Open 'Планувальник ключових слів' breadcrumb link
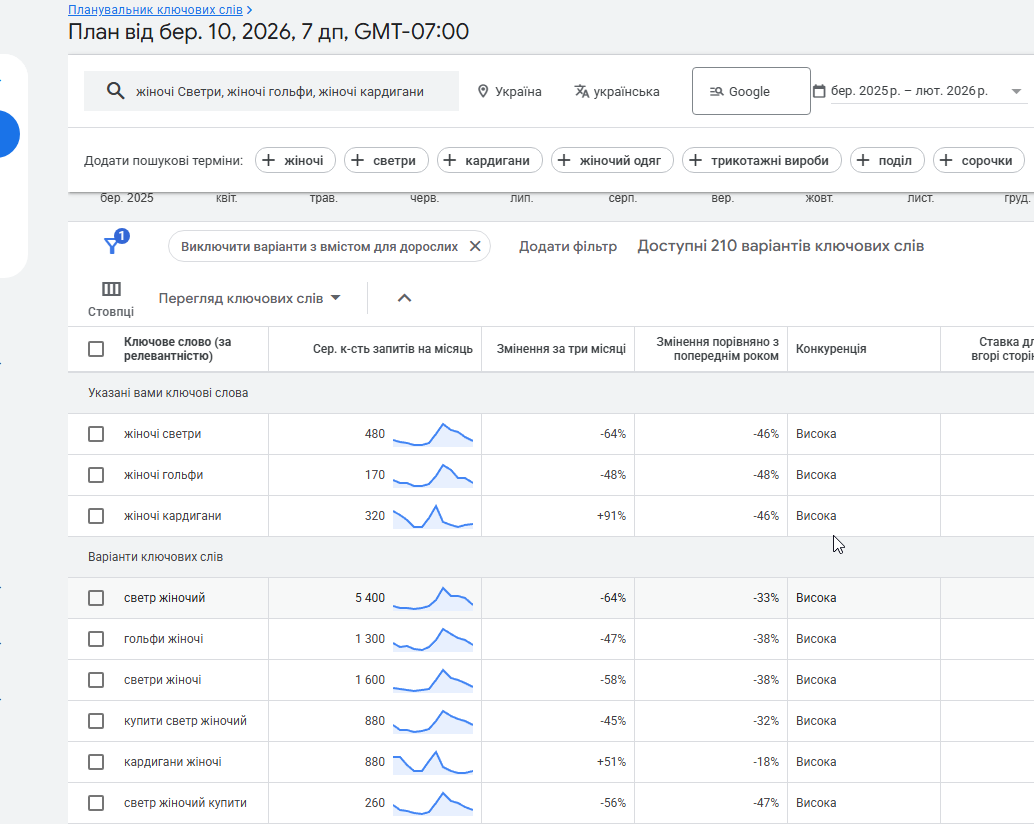The height and width of the screenshot is (824, 1034). 155,10
